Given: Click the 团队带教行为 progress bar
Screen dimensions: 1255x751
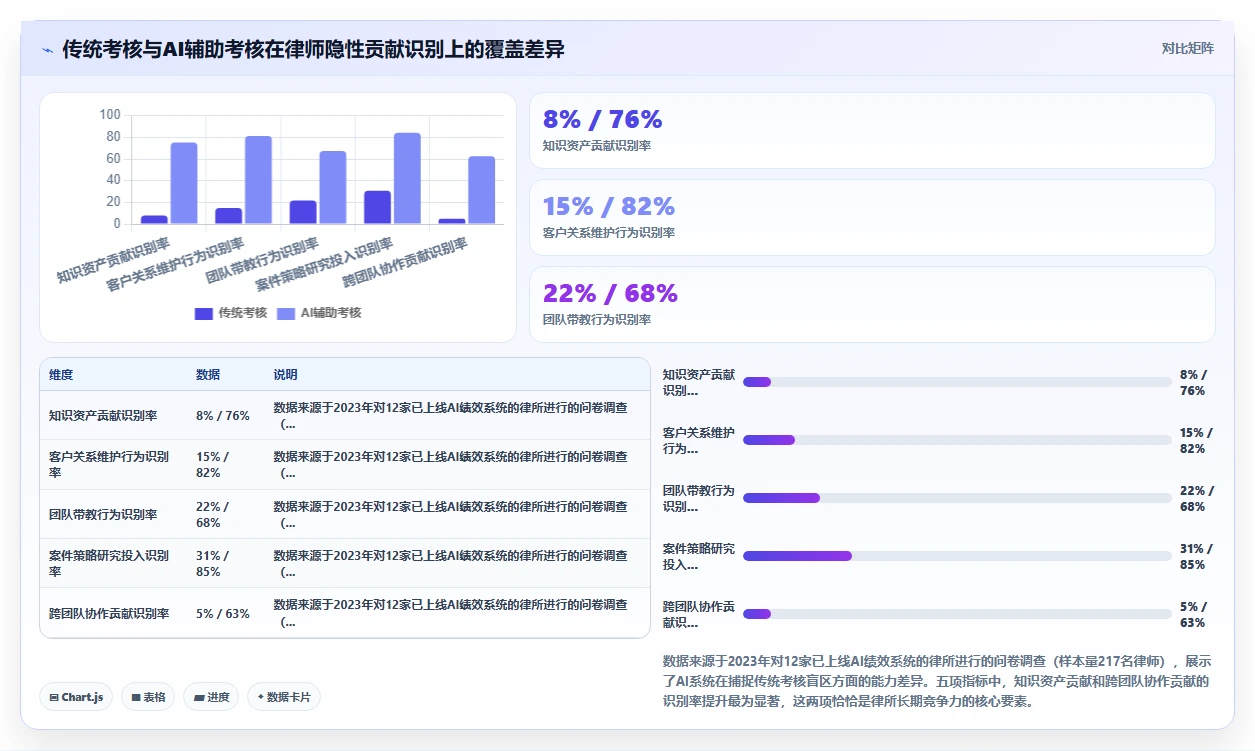Looking at the screenshot, I should pos(957,498).
